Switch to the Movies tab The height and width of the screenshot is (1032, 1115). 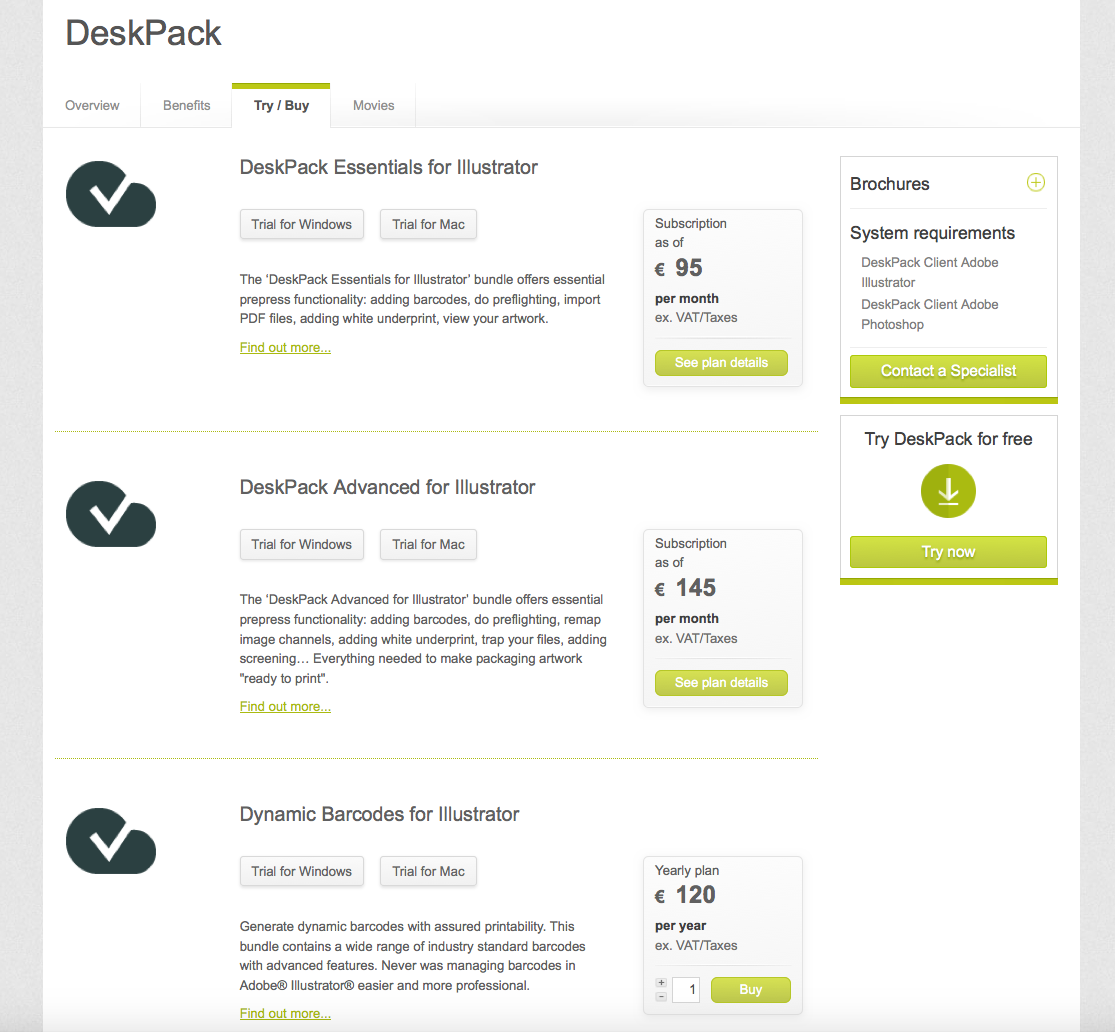pos(373,105)
